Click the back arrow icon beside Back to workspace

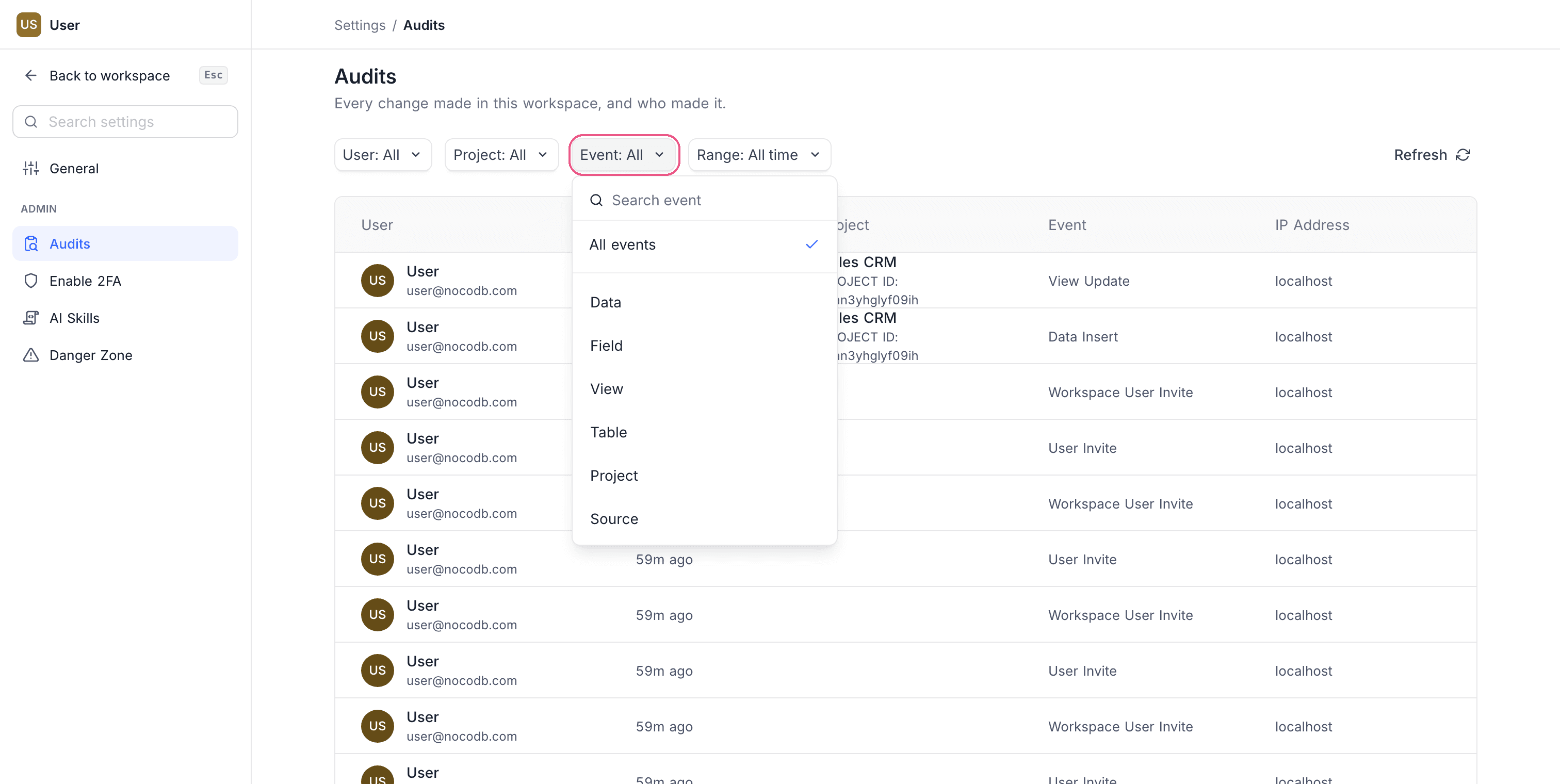click(x=31, y=76)
